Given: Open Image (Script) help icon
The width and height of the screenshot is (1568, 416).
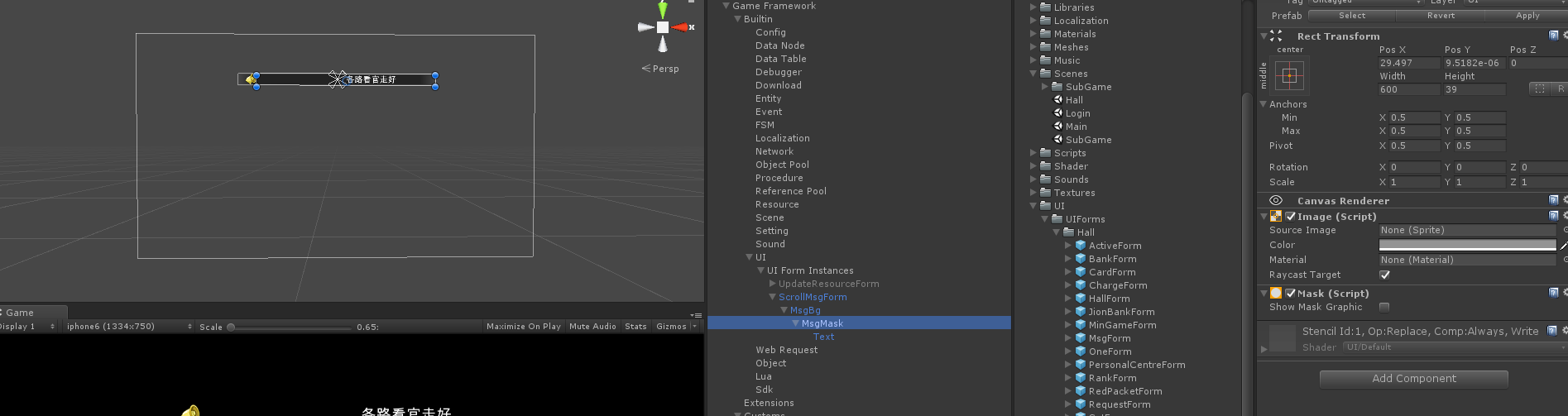Looking at the screenshot, I should click(1553, 216).
